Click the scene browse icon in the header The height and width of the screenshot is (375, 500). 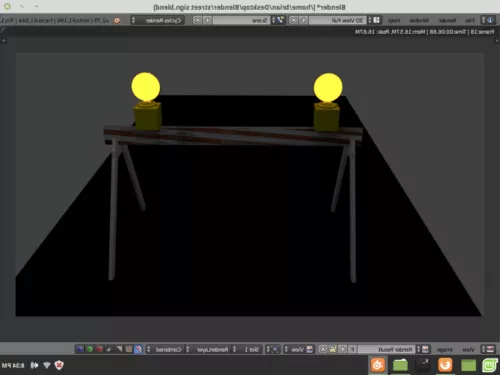[278, 20]
